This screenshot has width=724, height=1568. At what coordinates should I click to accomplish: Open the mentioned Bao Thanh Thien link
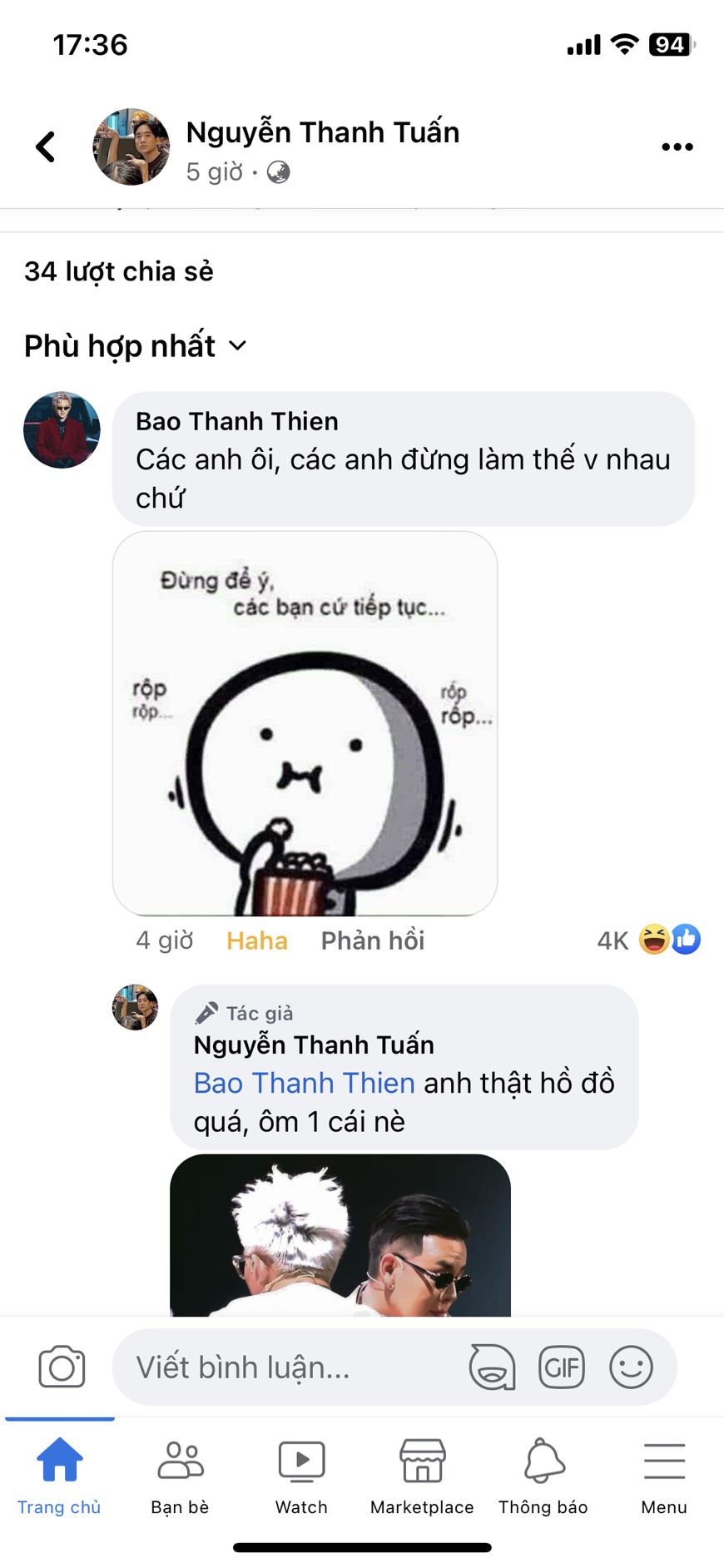pyautogui.click(x=304, y=1083)
